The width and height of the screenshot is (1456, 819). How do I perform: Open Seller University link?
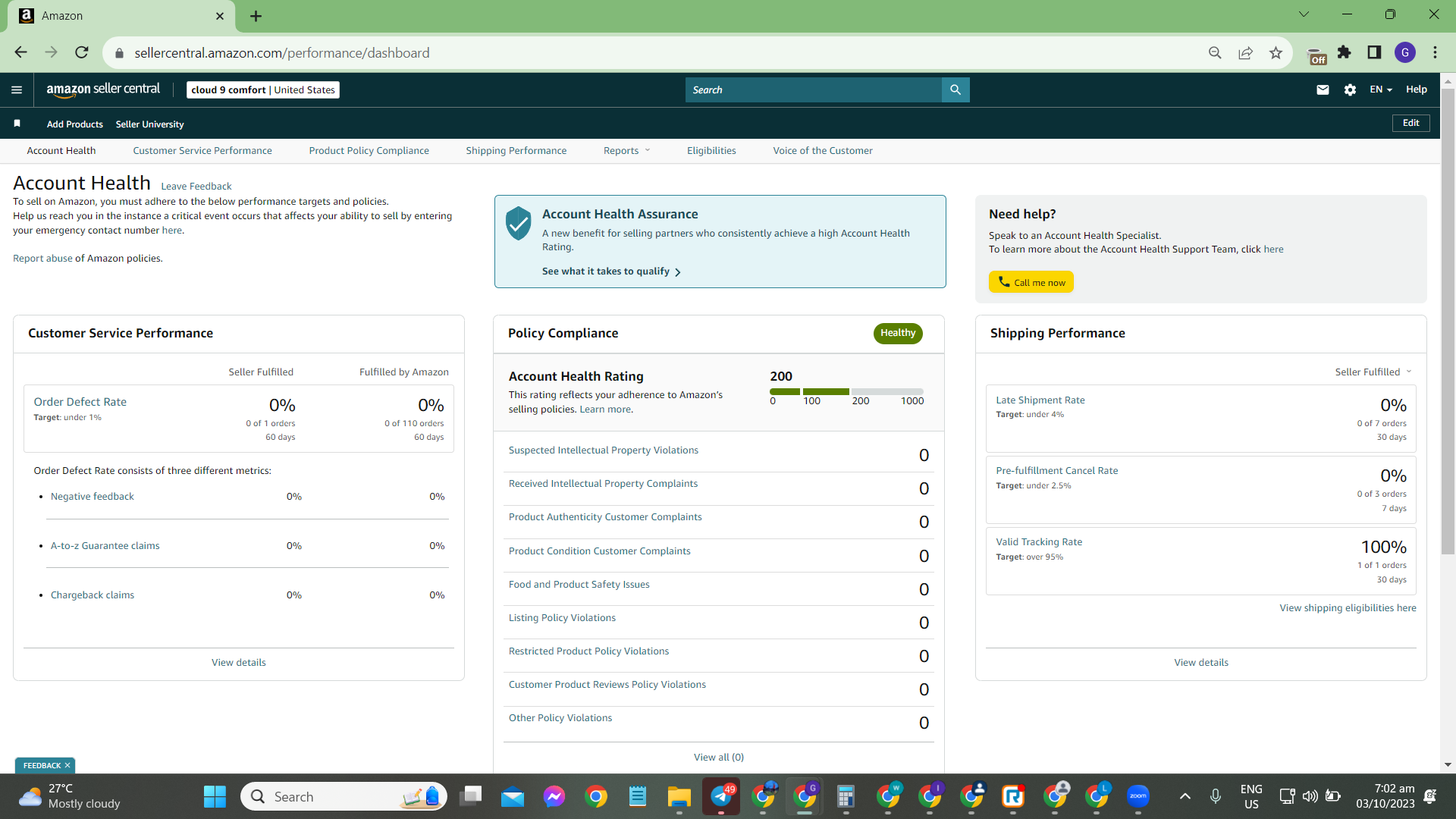point(150,124)
